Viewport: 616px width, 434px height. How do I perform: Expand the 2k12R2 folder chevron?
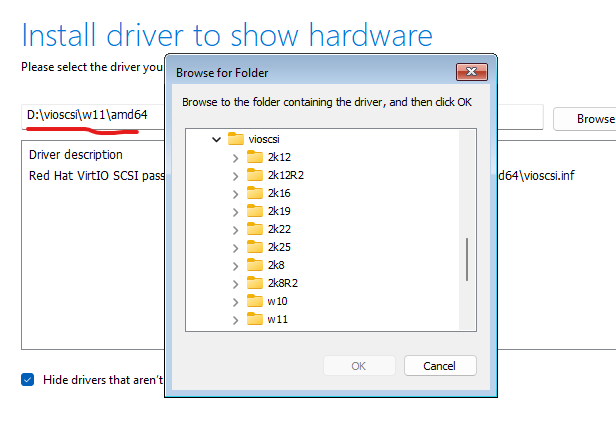click(235, 175)
